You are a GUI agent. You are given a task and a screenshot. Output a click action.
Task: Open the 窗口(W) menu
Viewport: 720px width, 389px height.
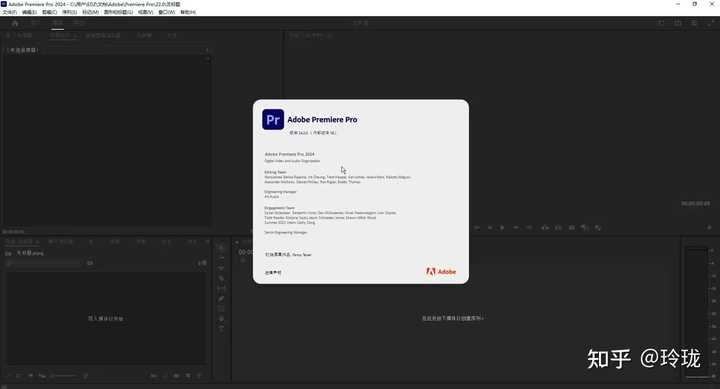tap(166, 12)
